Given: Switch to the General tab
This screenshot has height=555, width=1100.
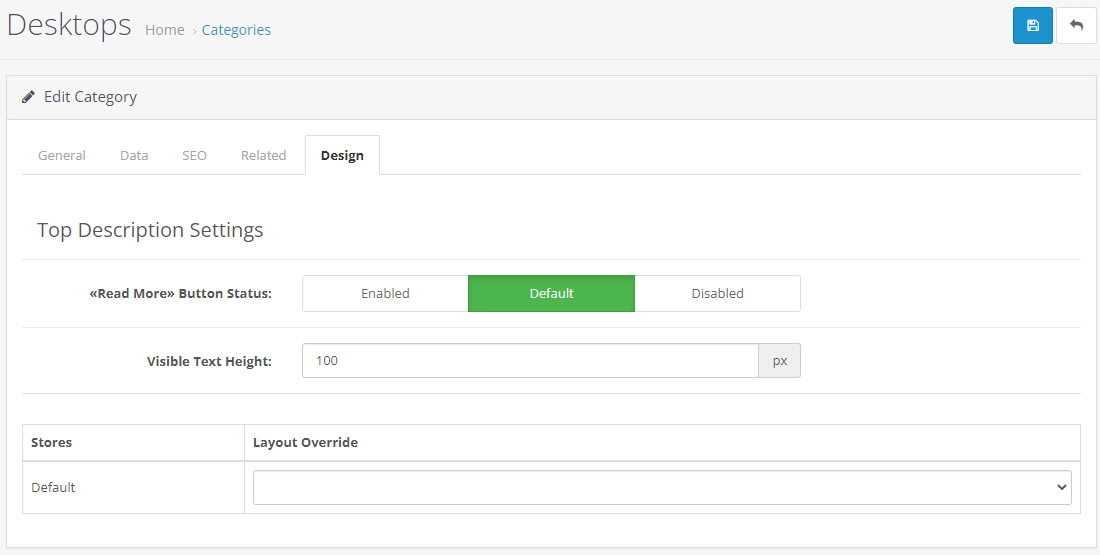Looking at the screenshot, I should point(62,155).
